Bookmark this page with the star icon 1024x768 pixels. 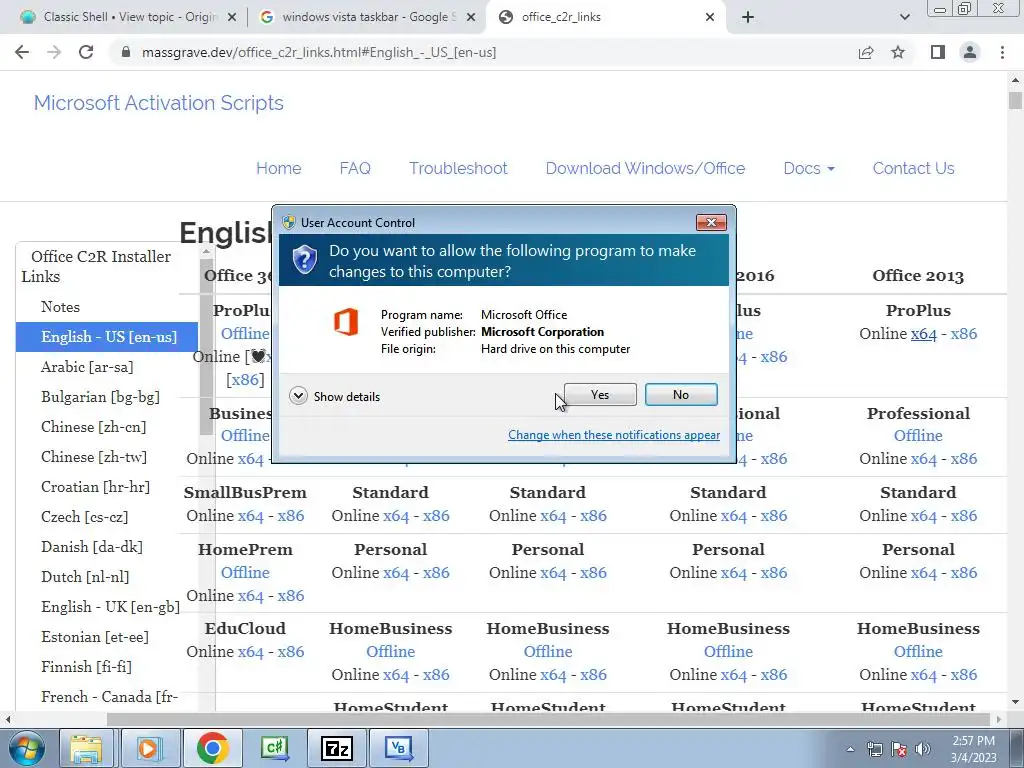tap(898, 52)
